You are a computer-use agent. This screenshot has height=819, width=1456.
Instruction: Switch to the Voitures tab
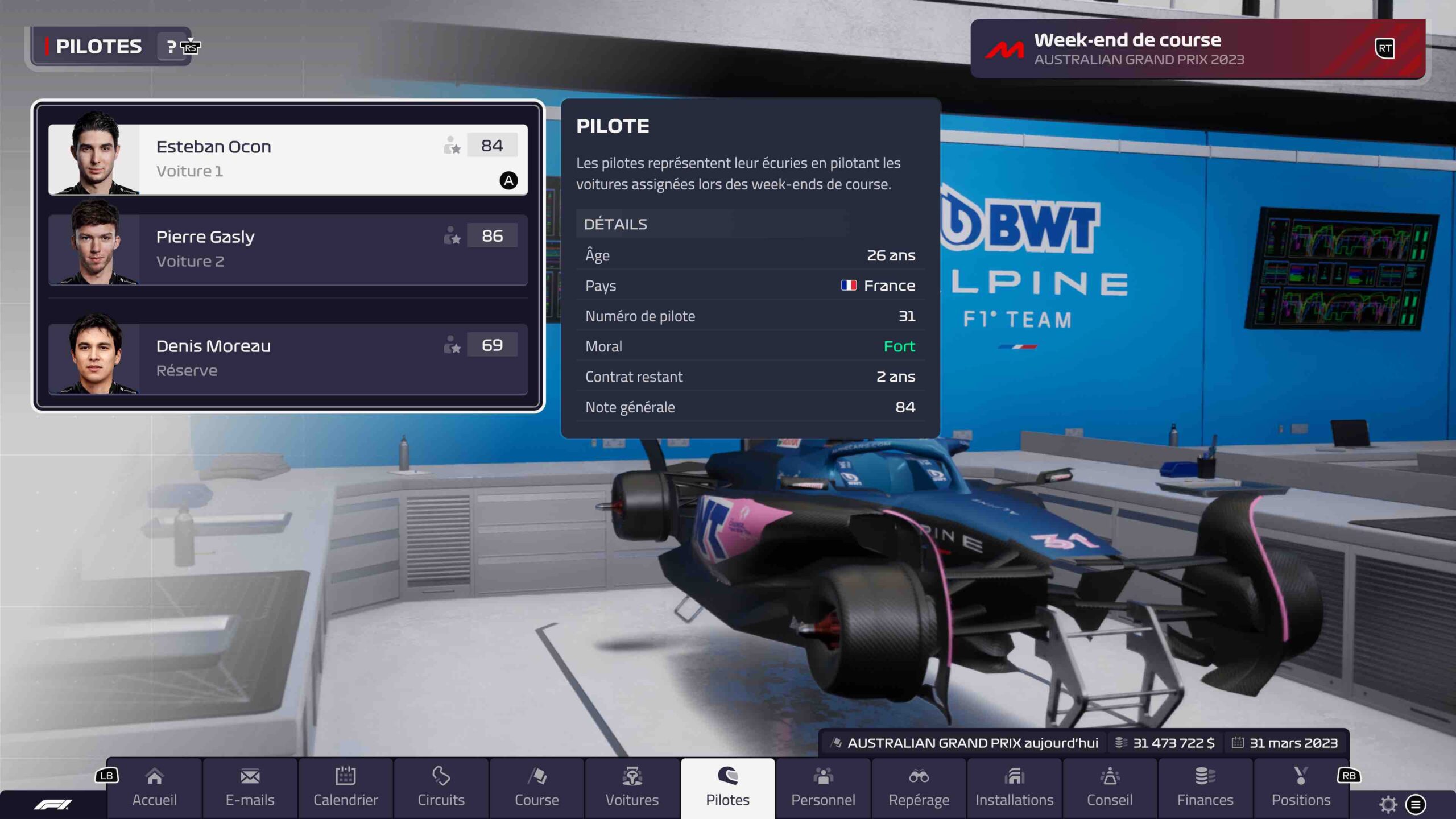coord(632,788)
